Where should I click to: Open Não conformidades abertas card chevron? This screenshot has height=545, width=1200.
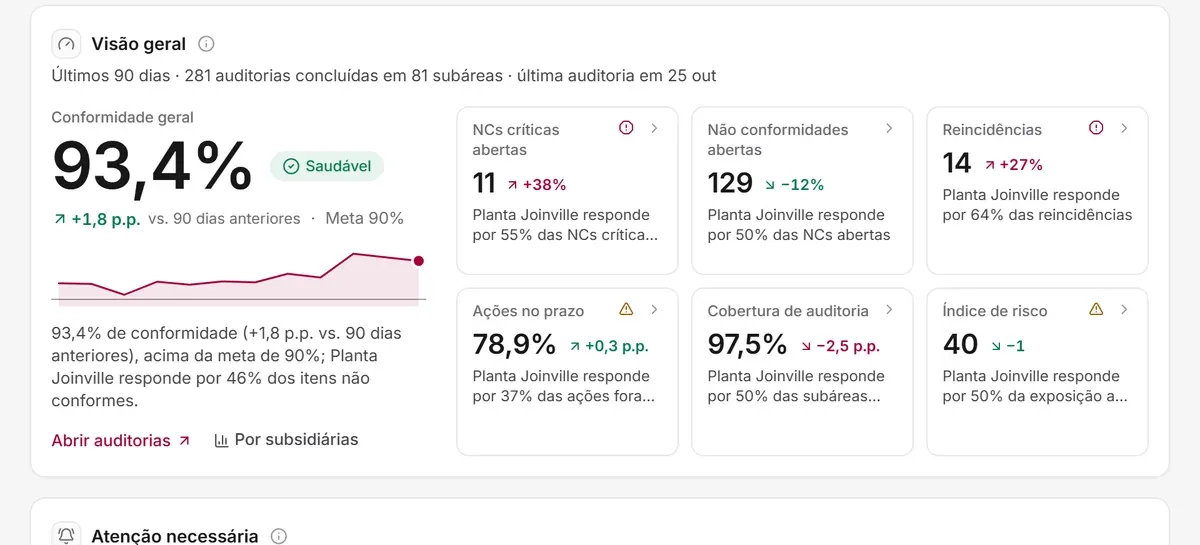889,128
